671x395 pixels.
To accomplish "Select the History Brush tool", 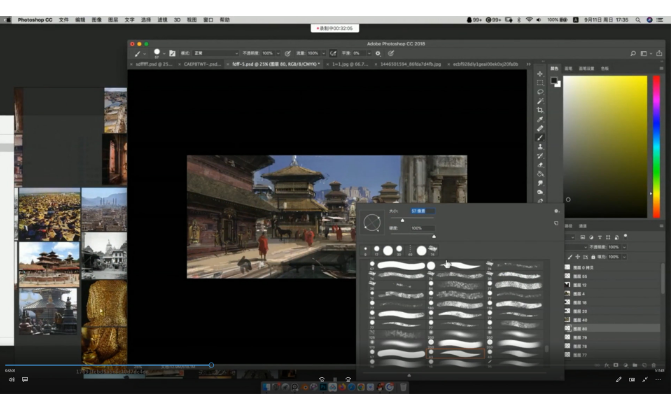I will pos(540,156).
